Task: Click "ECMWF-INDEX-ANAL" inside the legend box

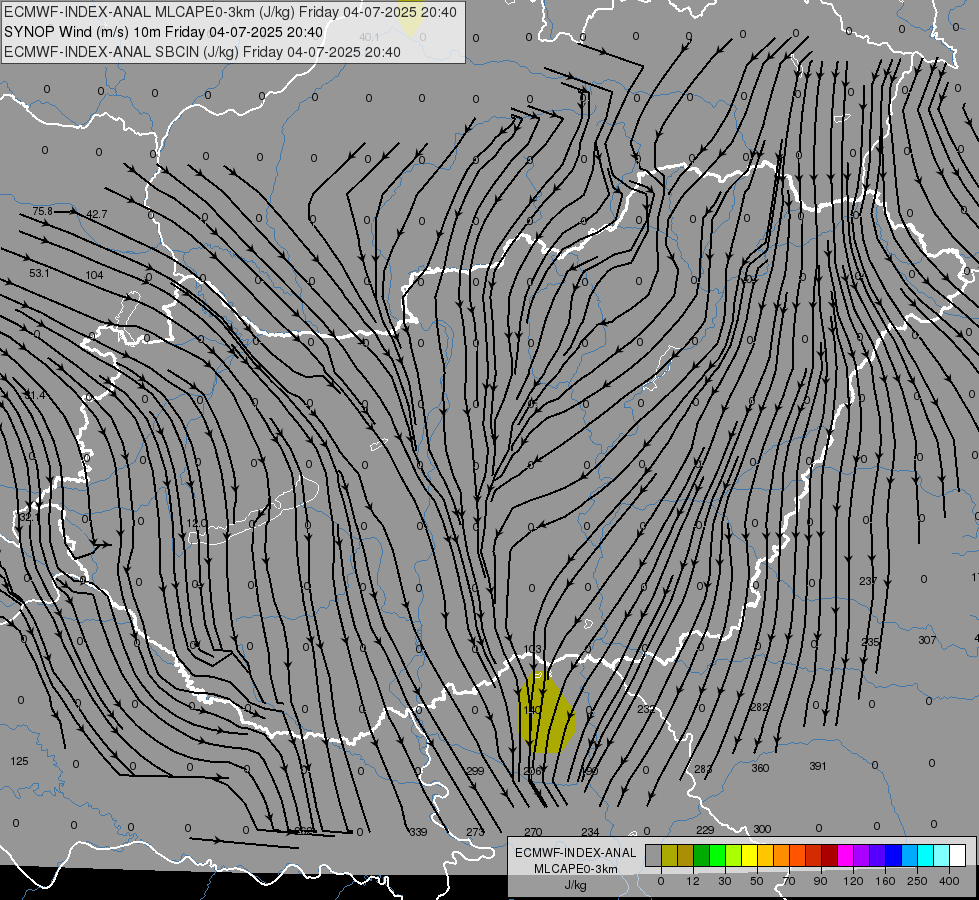Action: coord(576,853)
